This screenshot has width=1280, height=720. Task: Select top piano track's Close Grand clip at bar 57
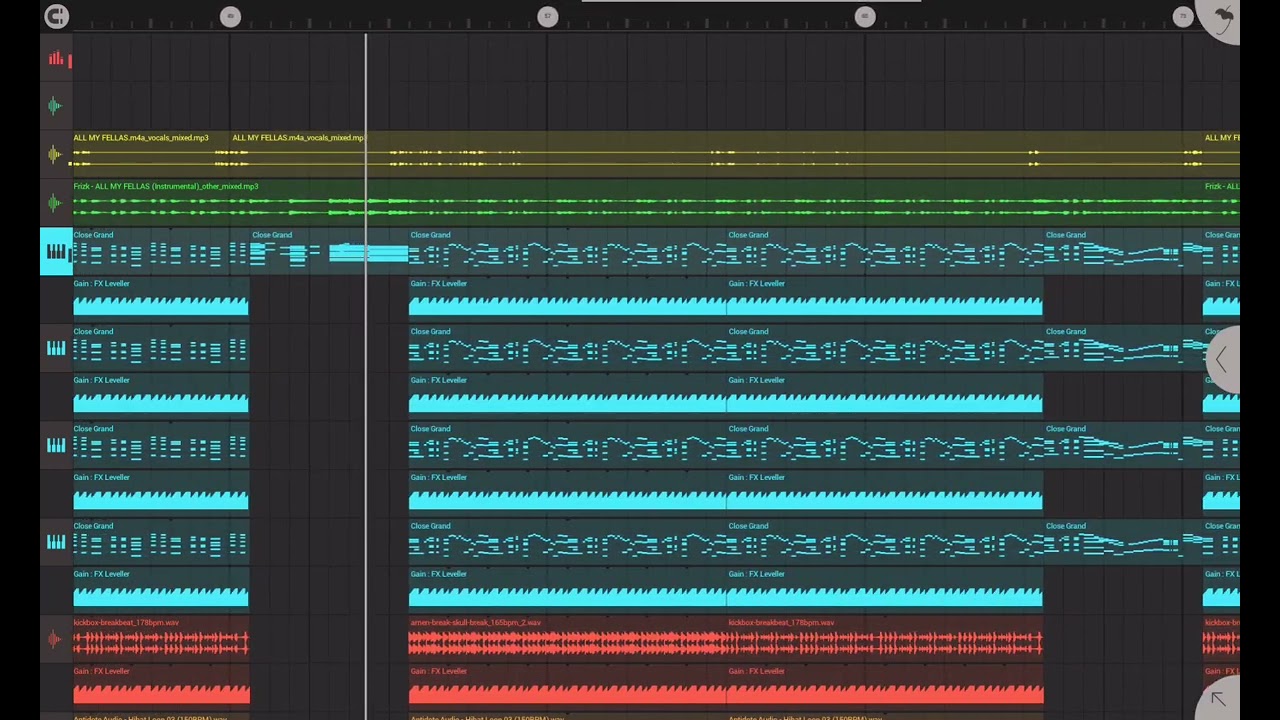click(x=567, y=251)
